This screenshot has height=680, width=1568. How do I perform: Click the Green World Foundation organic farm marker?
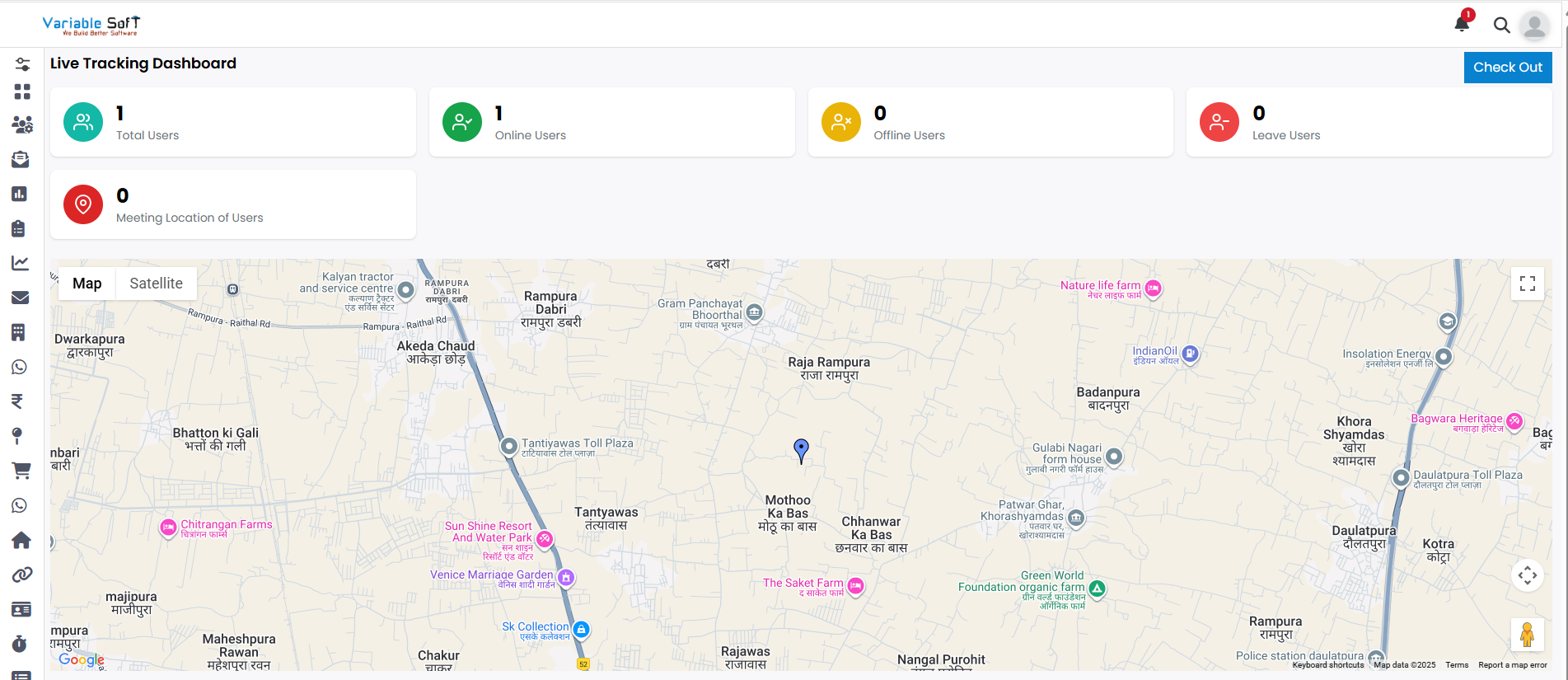pos(1097,589)
